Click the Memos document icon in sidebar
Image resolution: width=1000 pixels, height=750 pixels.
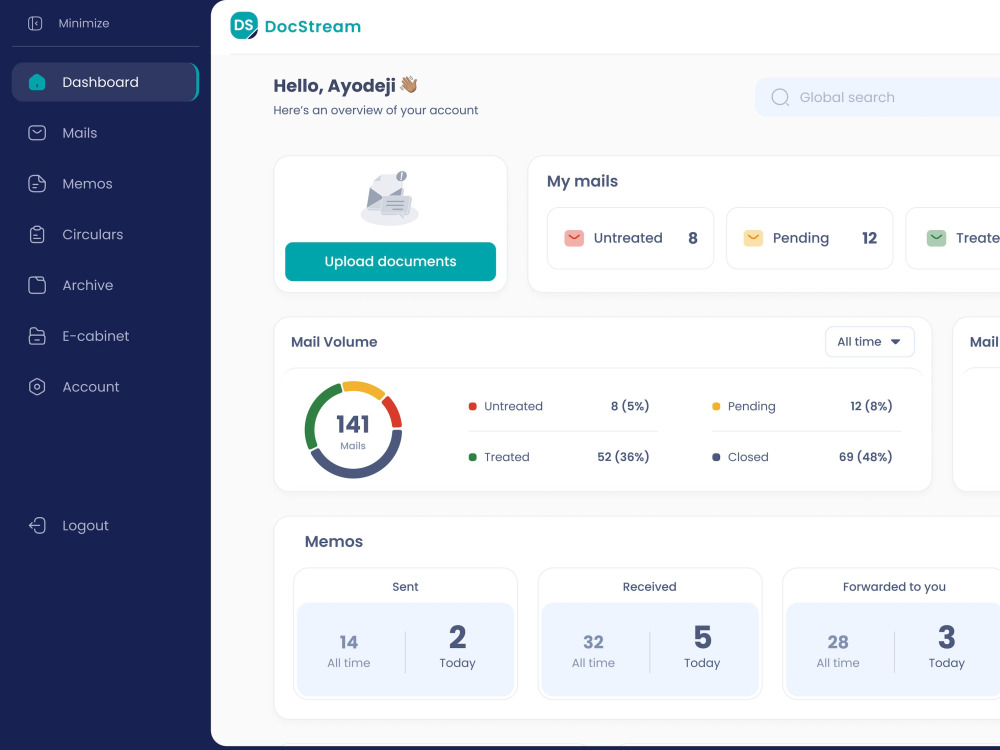click(x=37, y=184)
